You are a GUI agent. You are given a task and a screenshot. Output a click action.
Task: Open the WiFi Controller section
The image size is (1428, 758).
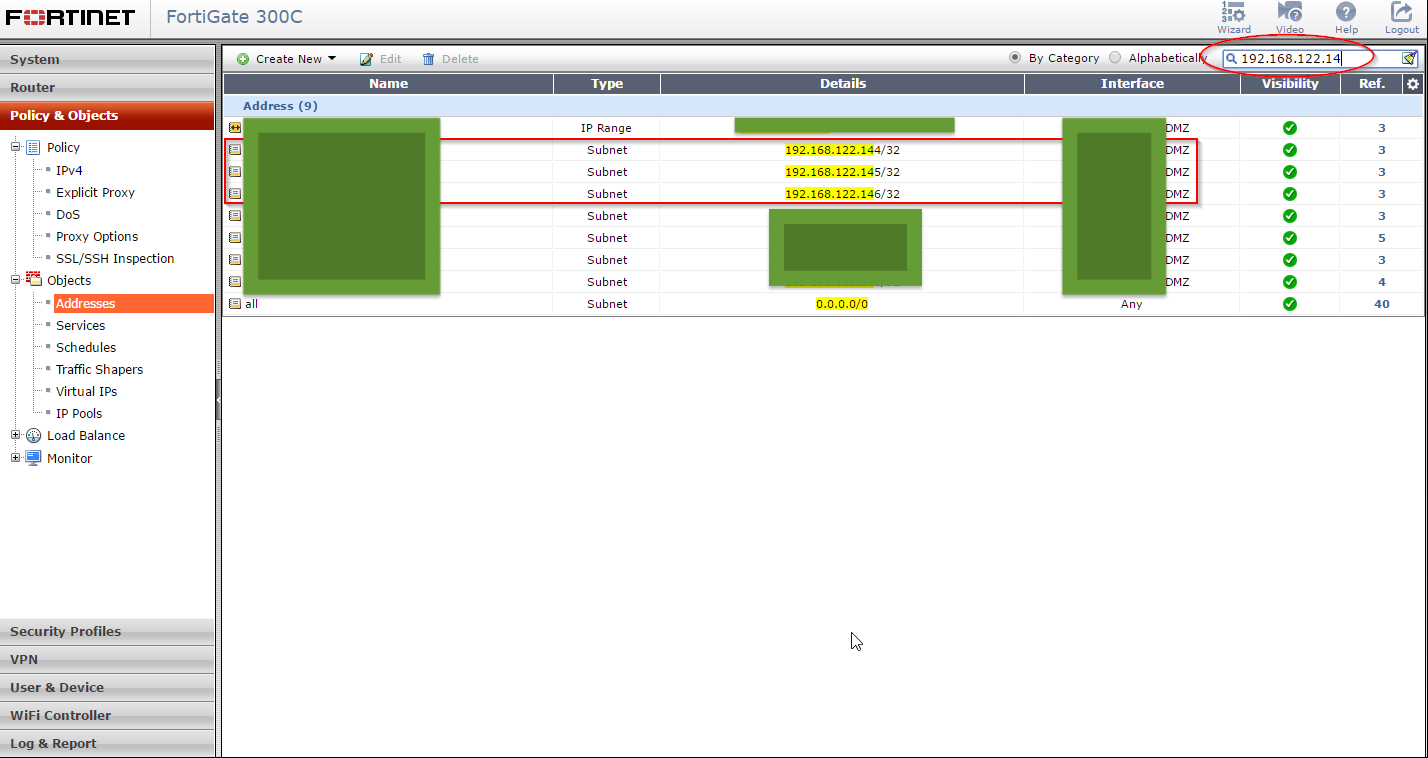tap(107, 716)
